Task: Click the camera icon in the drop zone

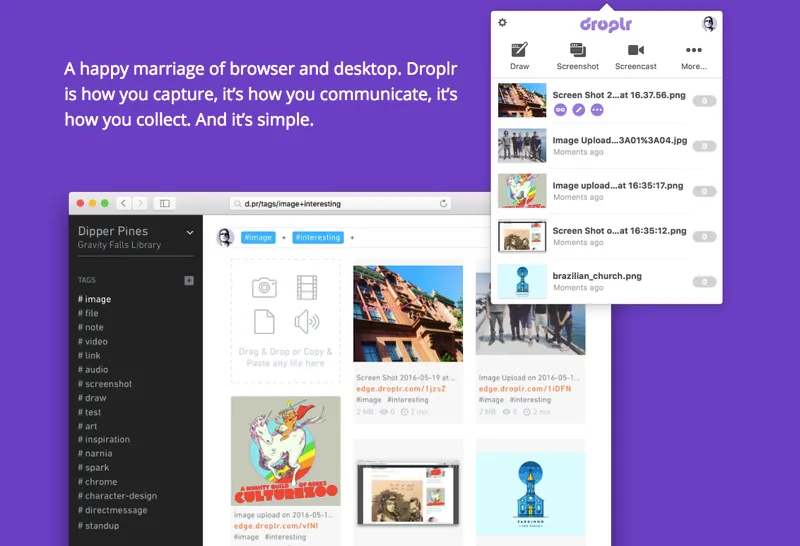Action: [264, 287]
